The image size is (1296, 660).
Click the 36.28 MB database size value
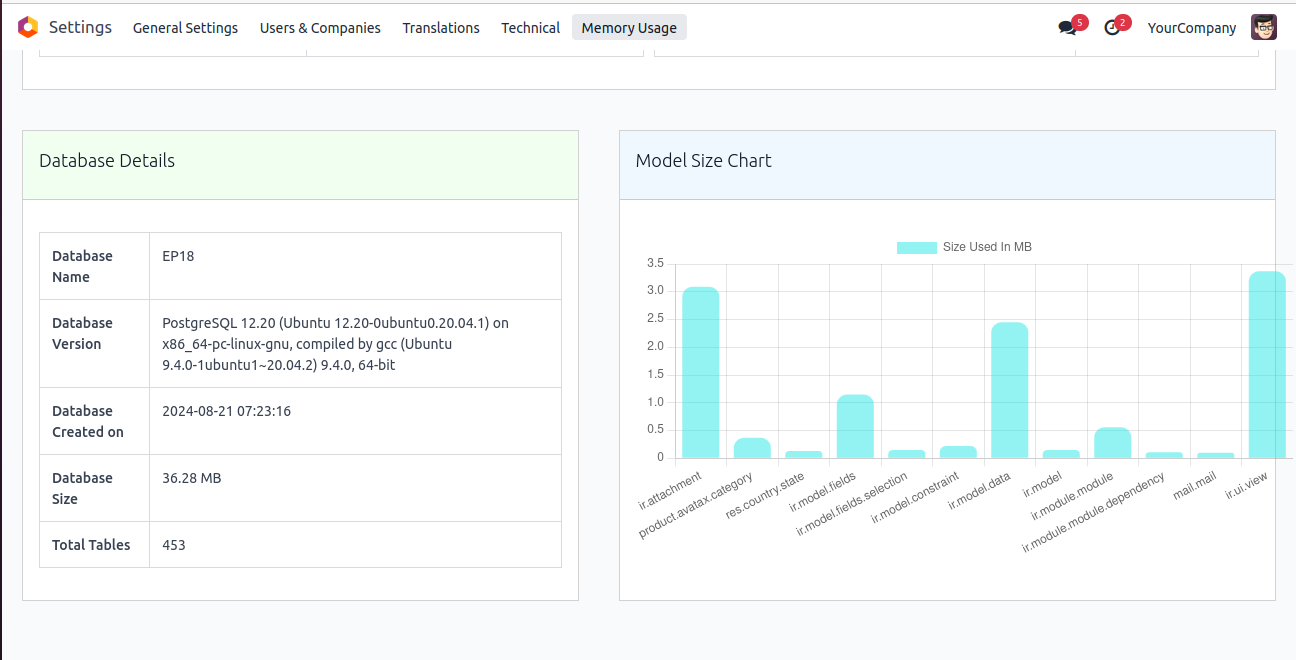pyautogui.click(x=191, y=478)
